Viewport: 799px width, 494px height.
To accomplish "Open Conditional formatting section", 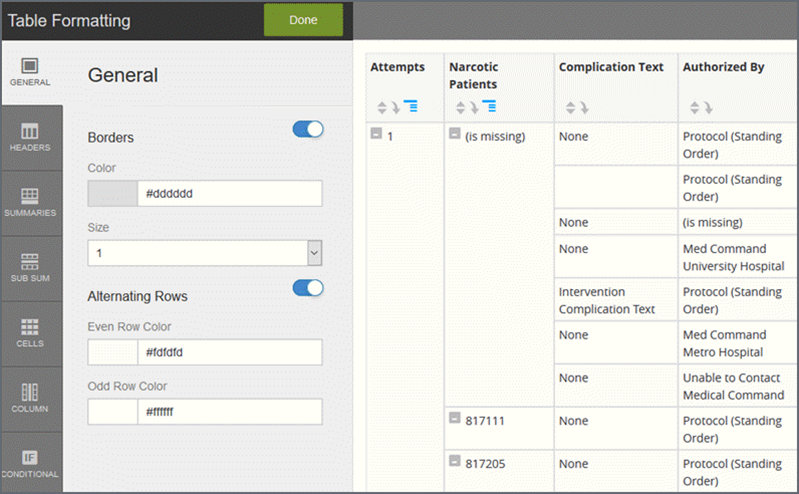I will [30, 463].
